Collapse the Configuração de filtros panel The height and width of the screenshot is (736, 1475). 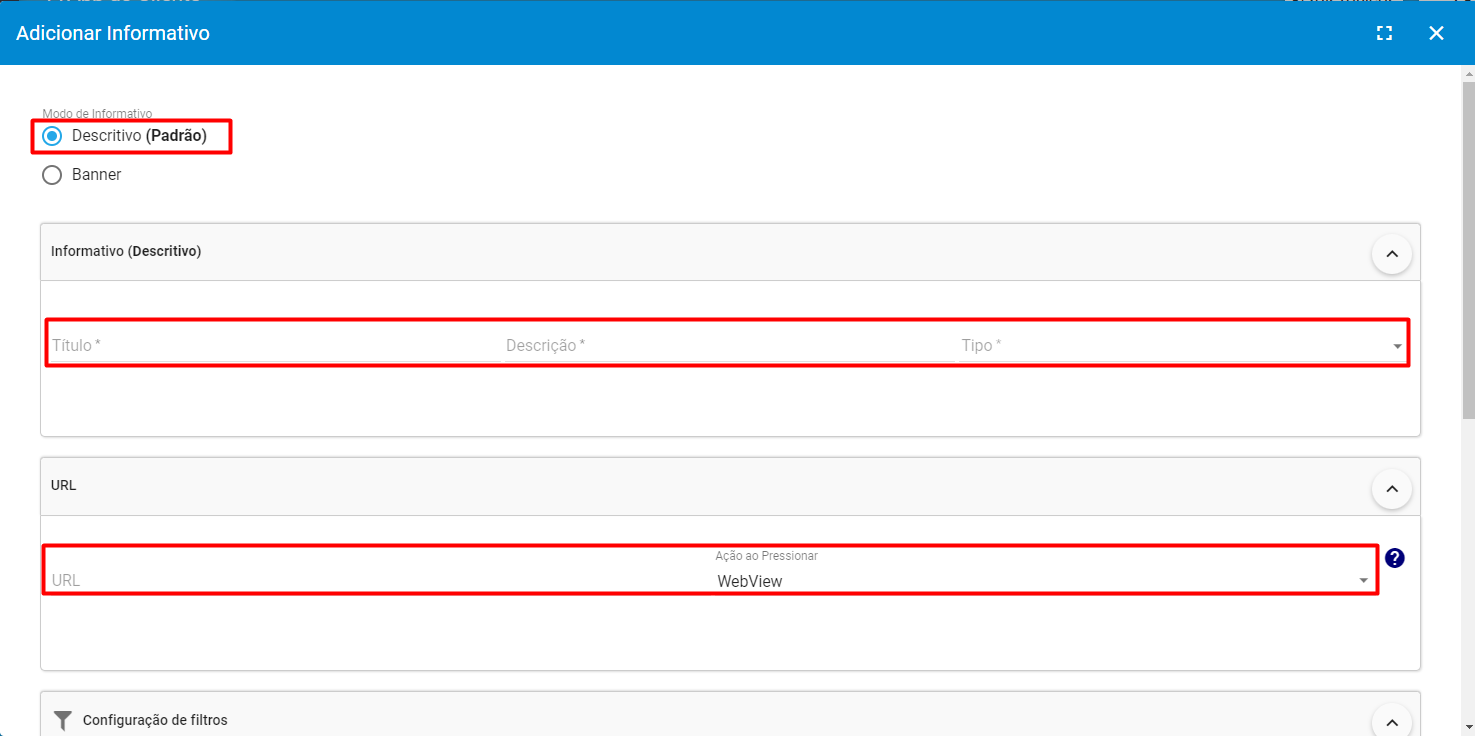point(1391,720)
